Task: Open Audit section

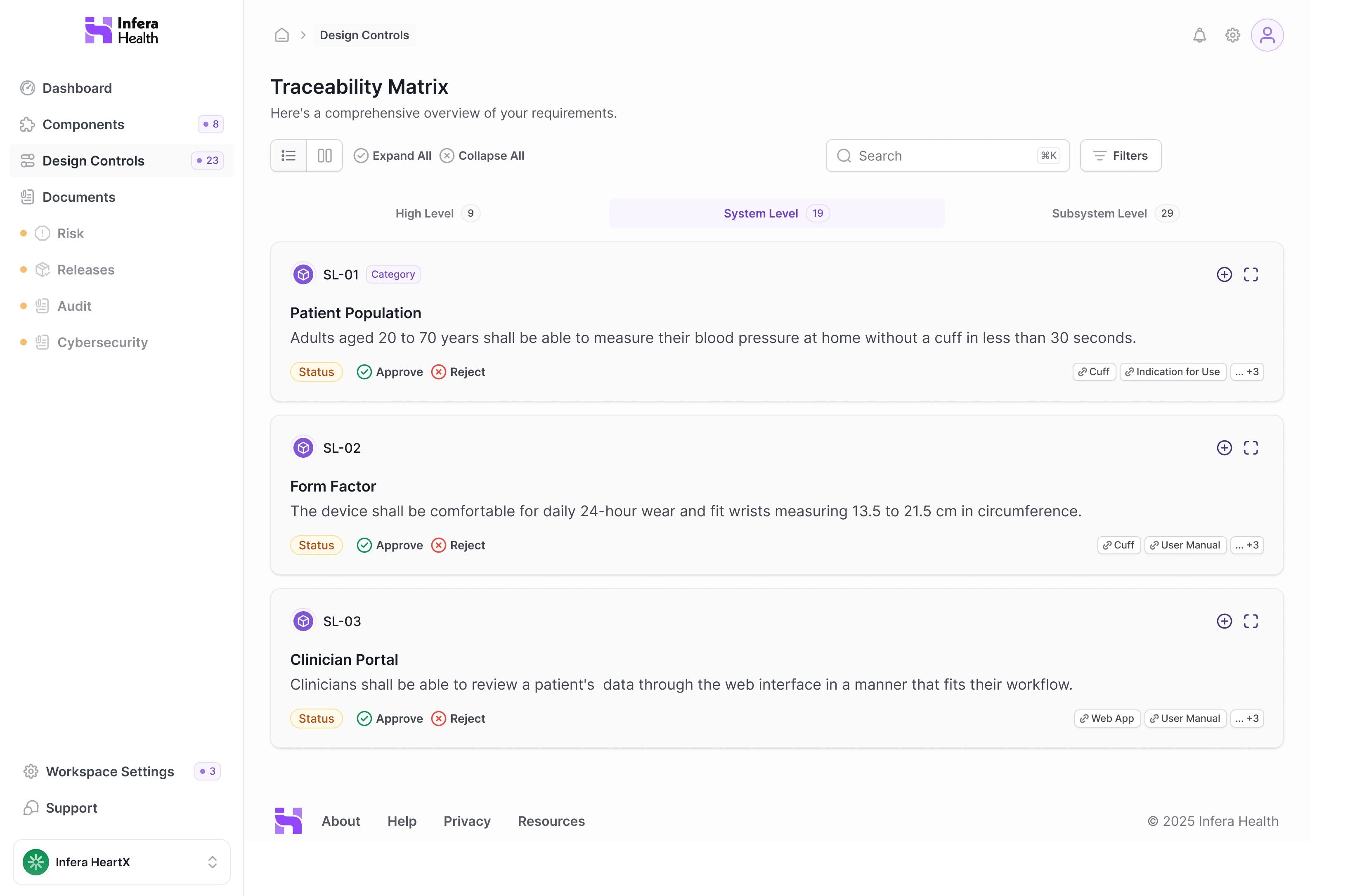Action: pyautogui.click(x=121, y=305)
